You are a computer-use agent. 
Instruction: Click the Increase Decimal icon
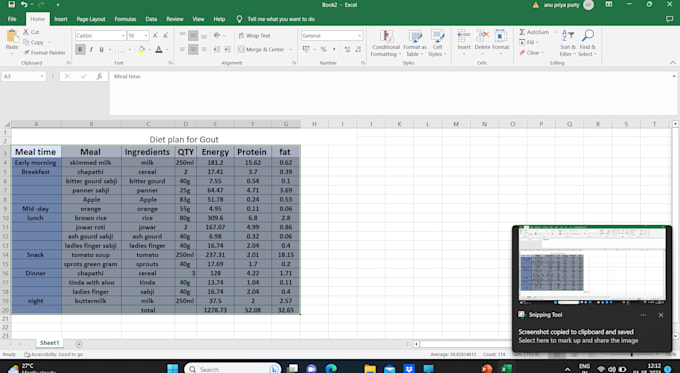347,49
